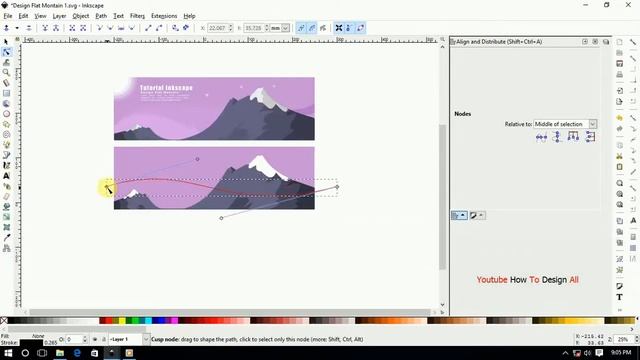640x360 pixels.
Task: Select the Connector tool
Action: [6, 248]
